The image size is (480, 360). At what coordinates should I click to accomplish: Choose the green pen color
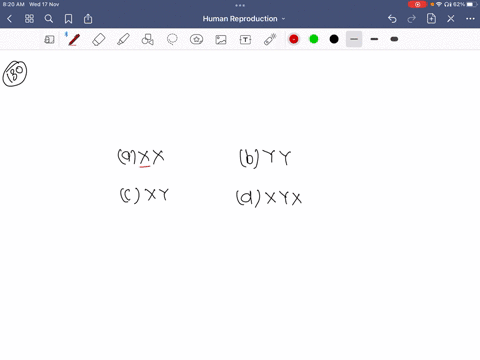pyautogui.click(x=314, y=39)
